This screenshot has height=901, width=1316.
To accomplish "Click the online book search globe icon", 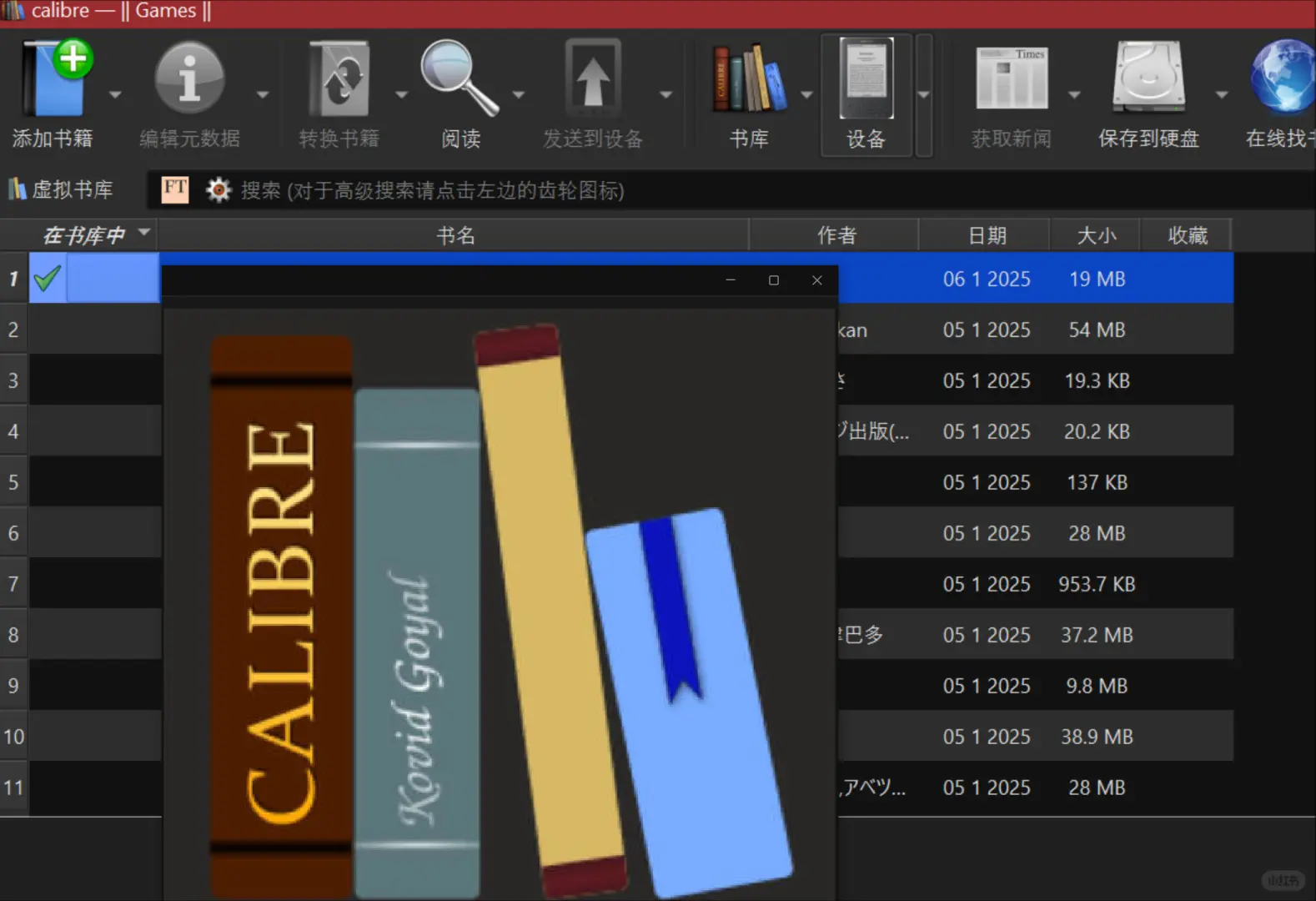I will [x=1283, y=77].
